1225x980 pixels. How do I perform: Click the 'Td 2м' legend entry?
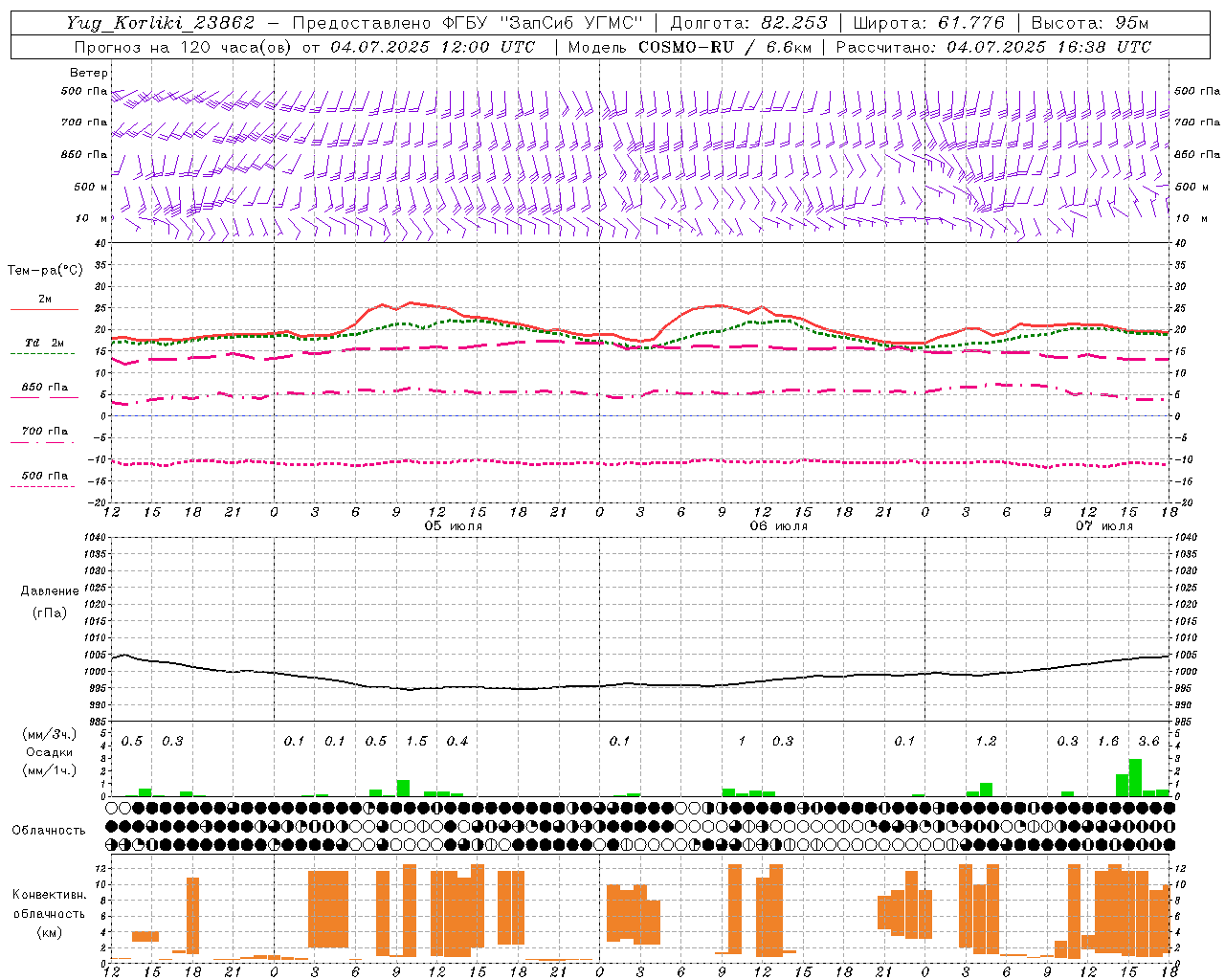pyautogui.click(x=45, y=343)
